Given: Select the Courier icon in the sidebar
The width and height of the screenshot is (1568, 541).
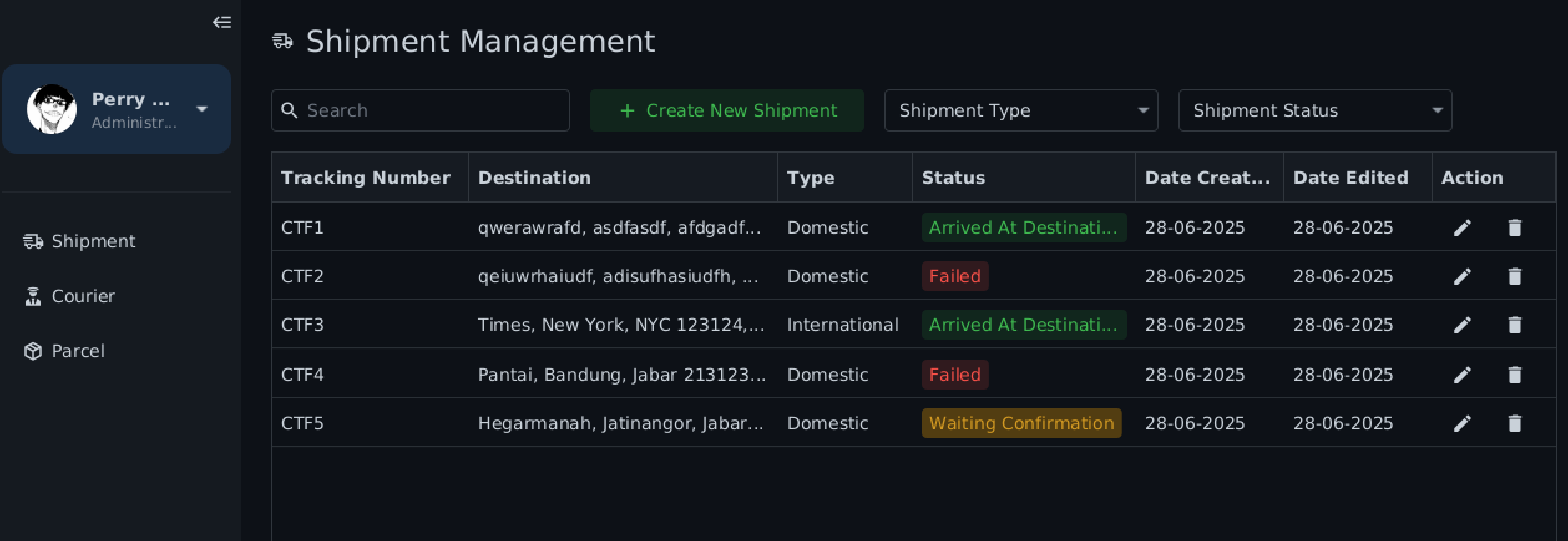Looking at the screenshot, I should (32, 295).
